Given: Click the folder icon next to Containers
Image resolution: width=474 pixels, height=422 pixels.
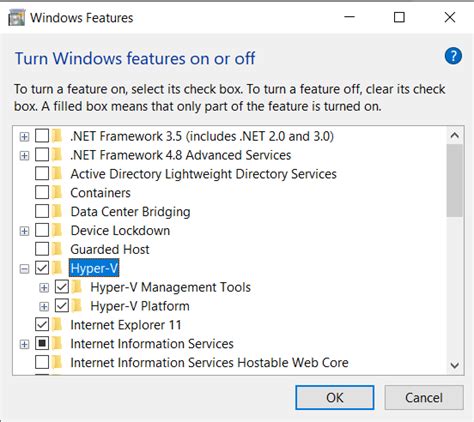Looking at the screenshot, I should (x=57, y=192).
